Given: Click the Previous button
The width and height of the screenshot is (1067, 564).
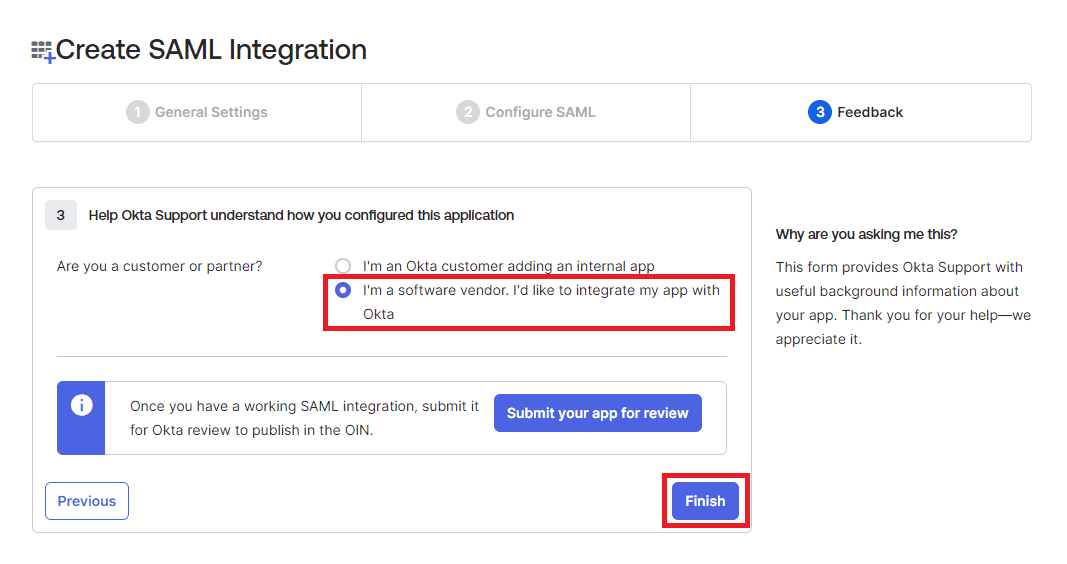Looking at the screenshot, I should (x=87, y=501).
